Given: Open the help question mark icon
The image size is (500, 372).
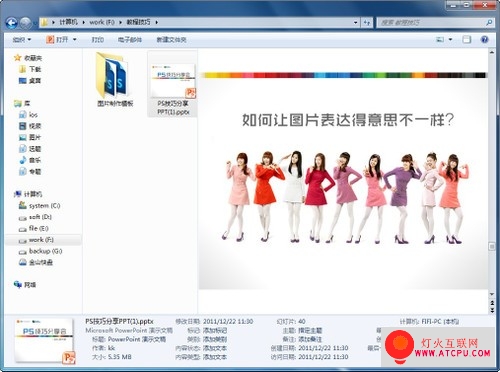Looking at the screenshot, I should click(x=485, y=40).
